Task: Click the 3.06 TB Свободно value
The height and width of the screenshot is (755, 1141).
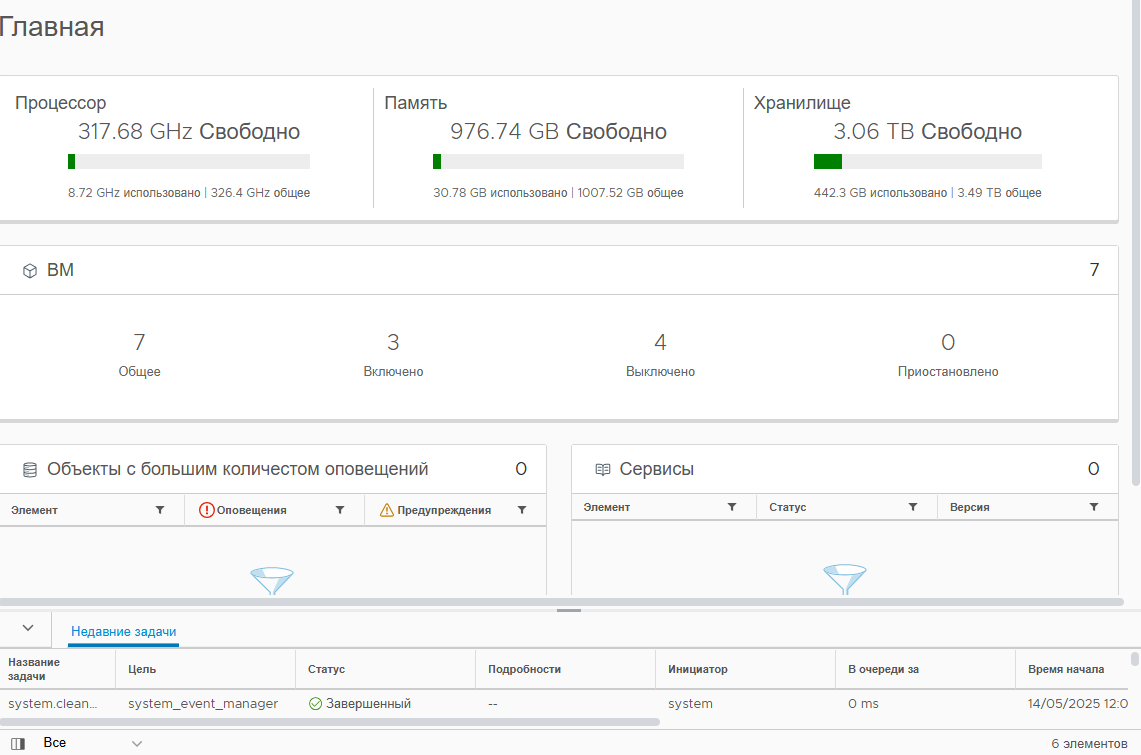Action: (x=928, y=132)
